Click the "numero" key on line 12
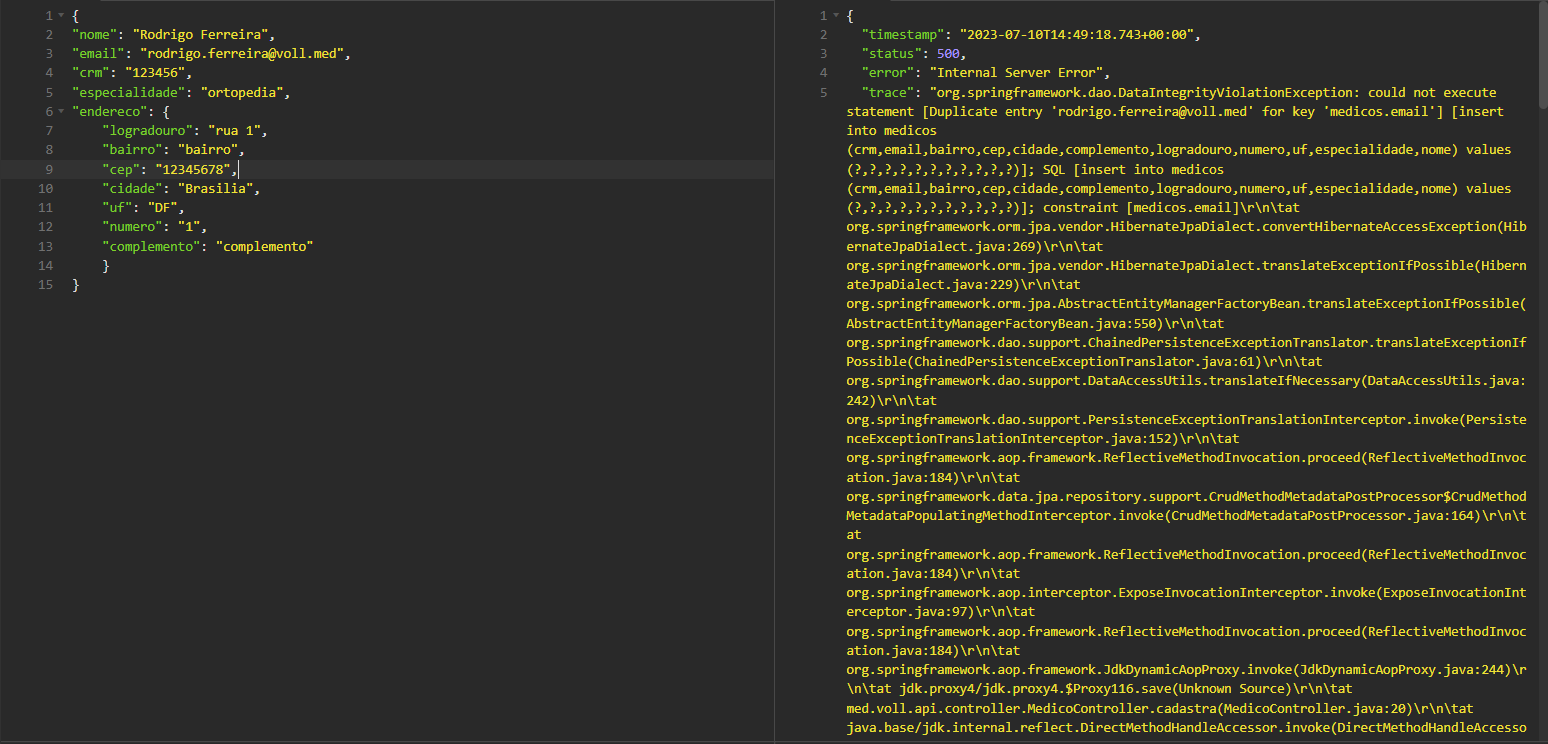 pyautogui.click(x=133, y=227)
